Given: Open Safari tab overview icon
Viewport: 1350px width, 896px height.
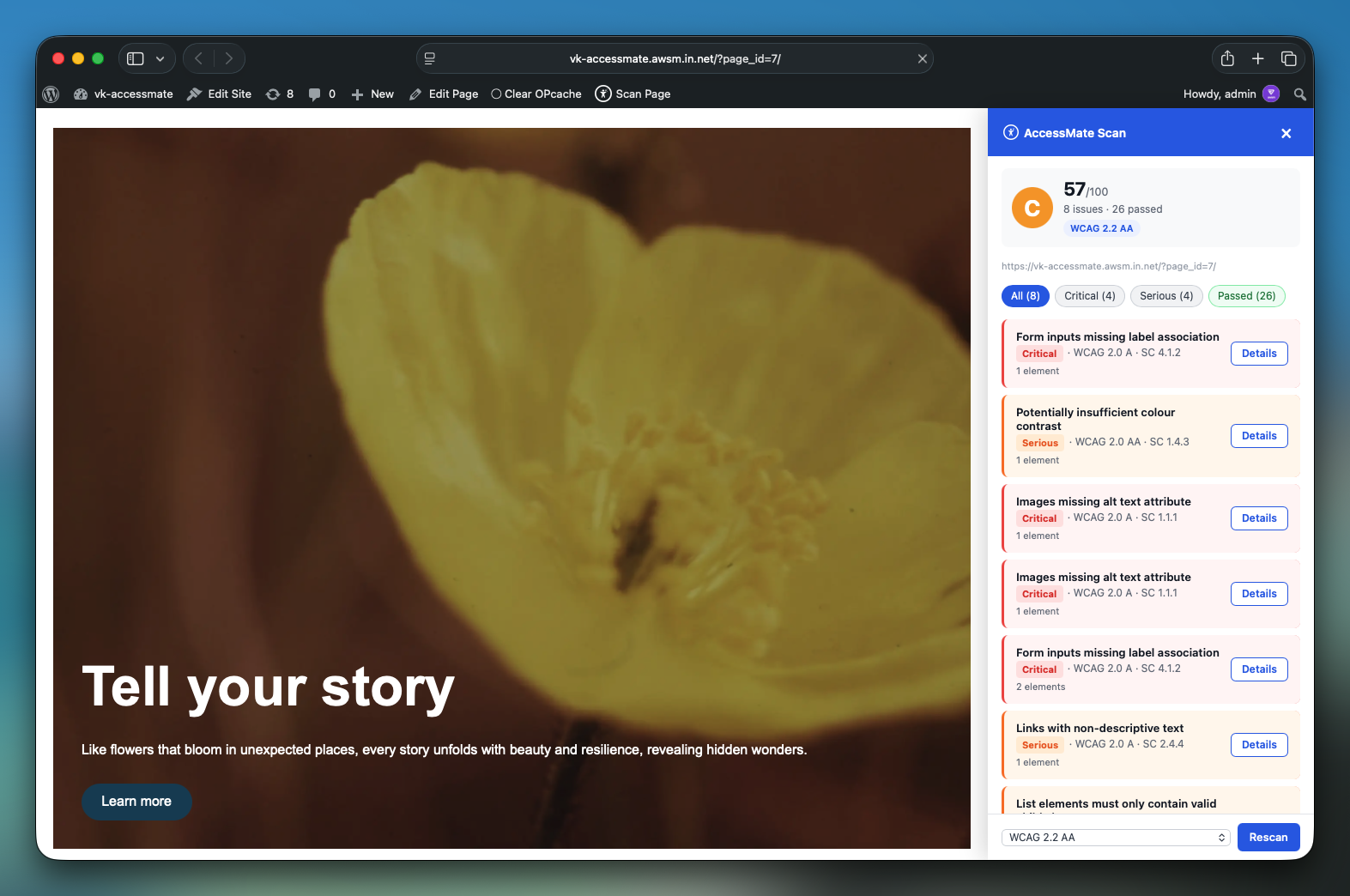Looking at the screenshot, I should [x=1288, y=58].
